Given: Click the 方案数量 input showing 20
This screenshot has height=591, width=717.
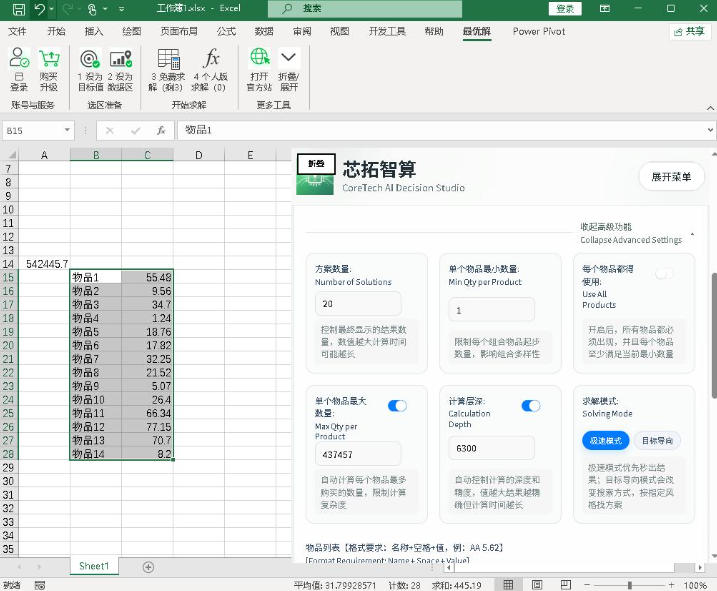Looking at the screenshot, I should 358,304.
